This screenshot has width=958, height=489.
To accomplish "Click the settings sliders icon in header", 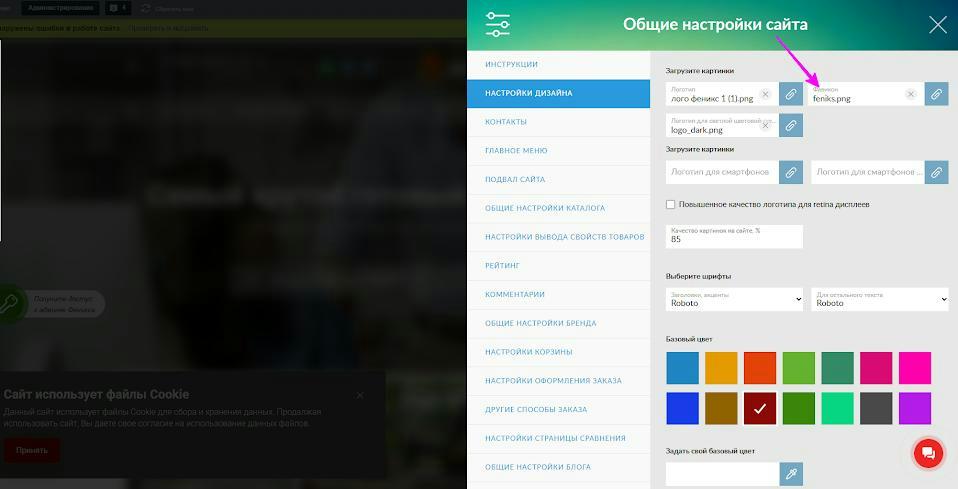I will (x=497, y=25).
